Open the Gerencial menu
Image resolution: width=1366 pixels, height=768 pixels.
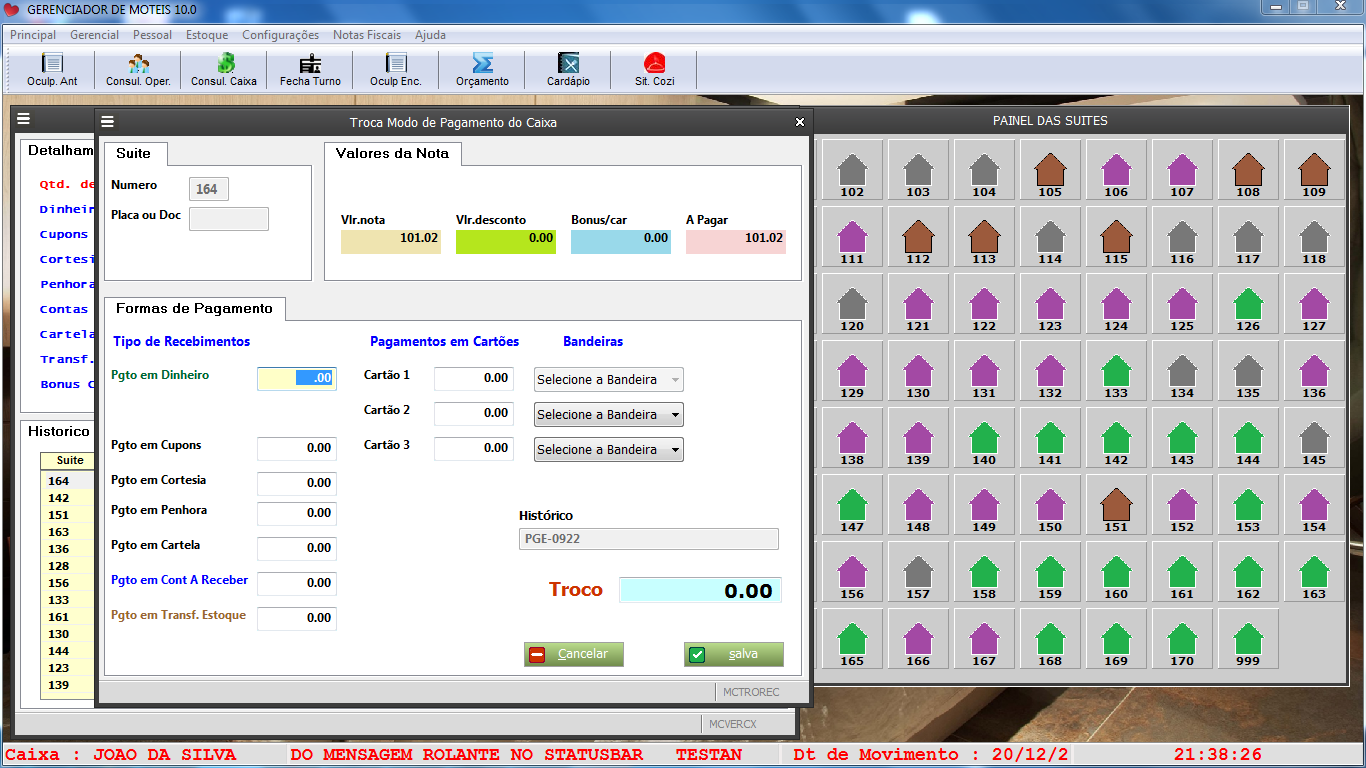pos(94,35)
